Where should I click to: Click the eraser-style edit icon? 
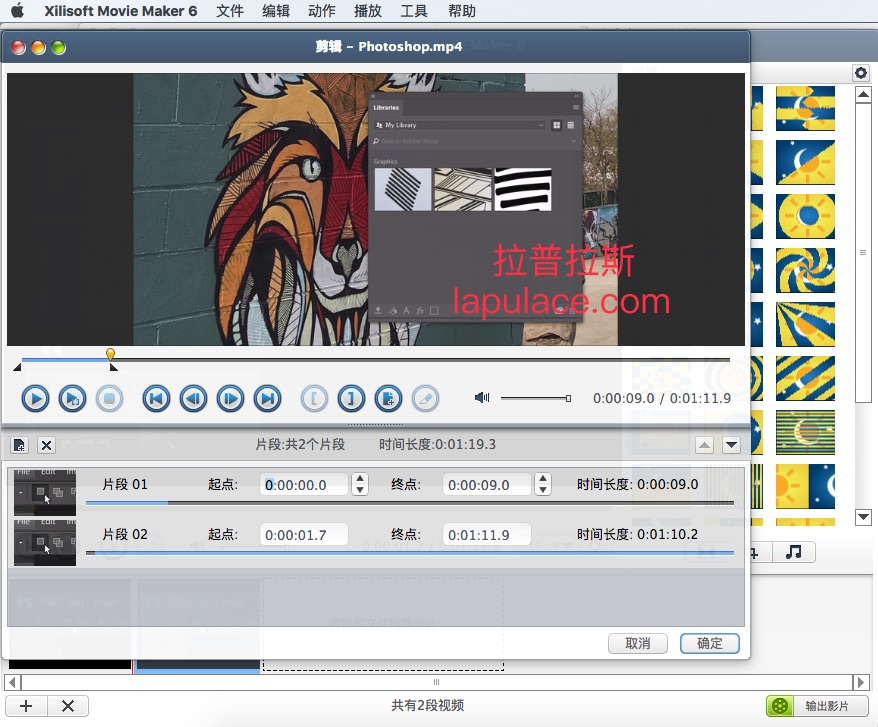click(x=425, y=399)
